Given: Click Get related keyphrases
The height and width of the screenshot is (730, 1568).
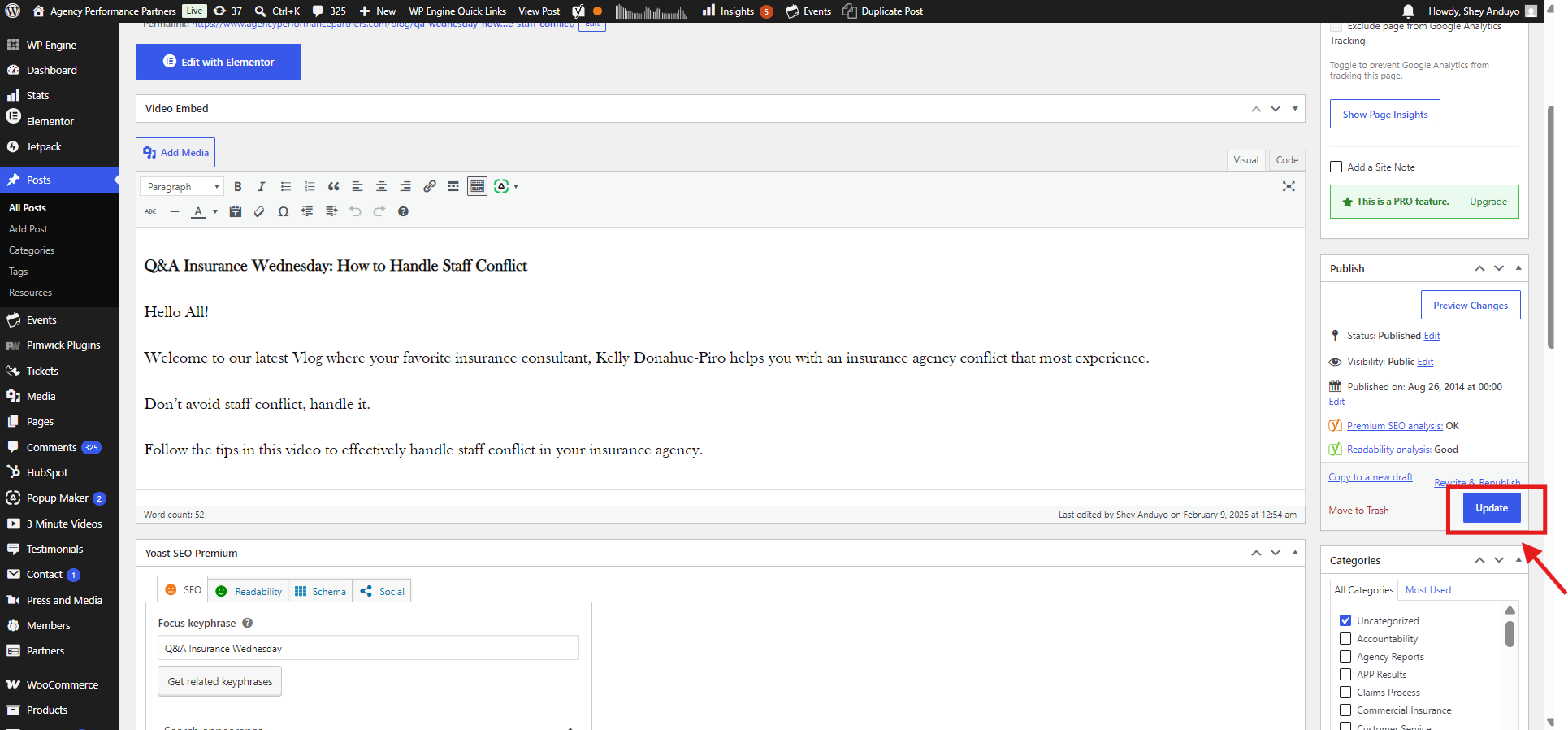Looking at the screenshot, I should [220, 682].
